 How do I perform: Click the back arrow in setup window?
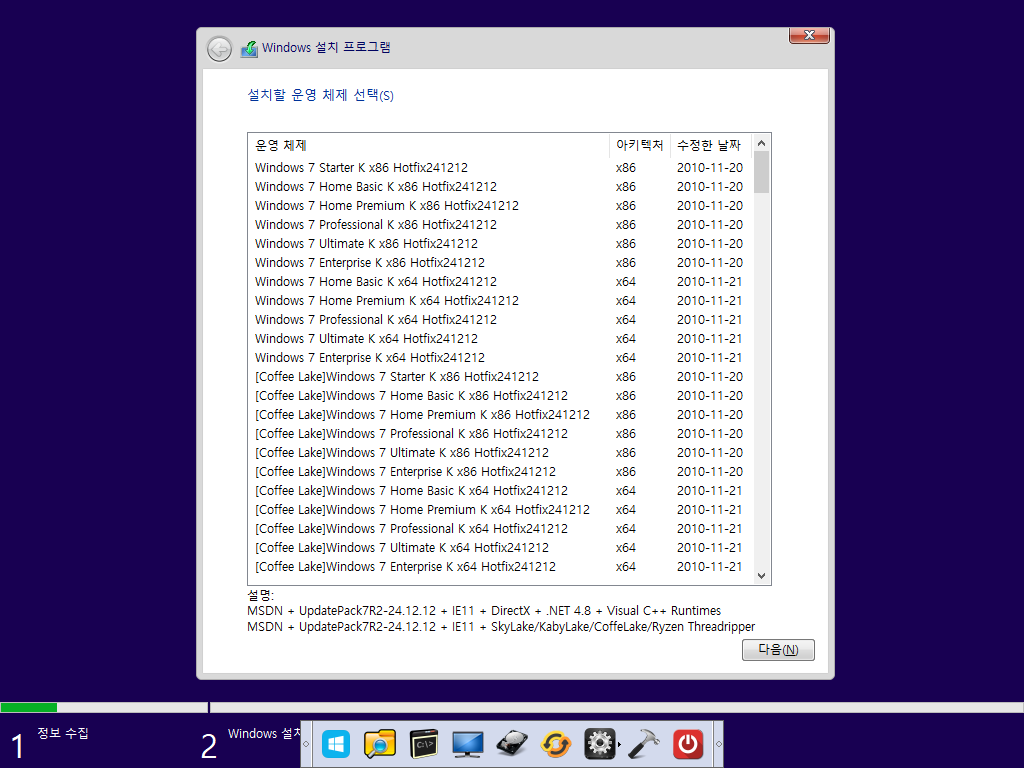(x=219, y=49)
